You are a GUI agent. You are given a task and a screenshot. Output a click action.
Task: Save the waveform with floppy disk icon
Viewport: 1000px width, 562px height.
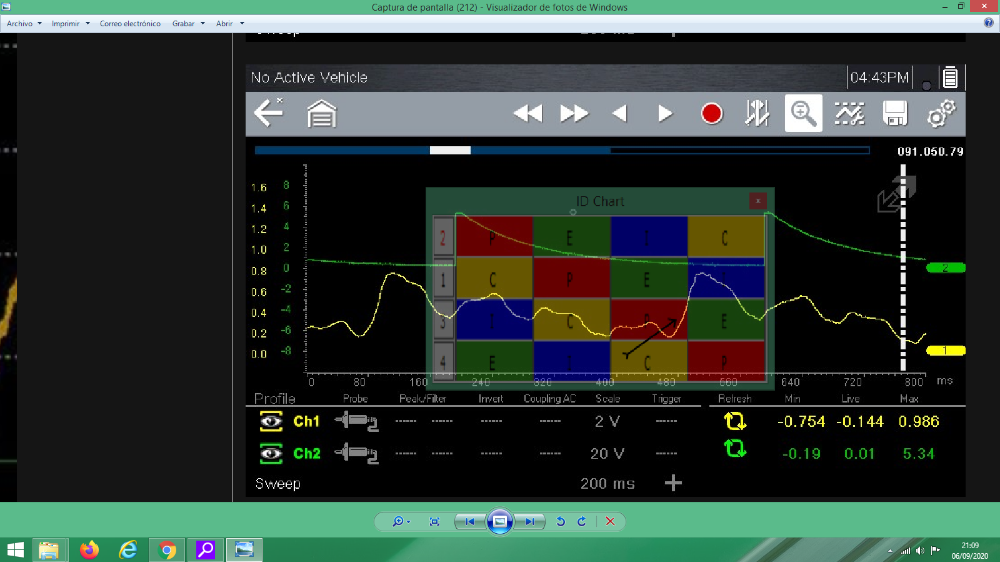894,114
